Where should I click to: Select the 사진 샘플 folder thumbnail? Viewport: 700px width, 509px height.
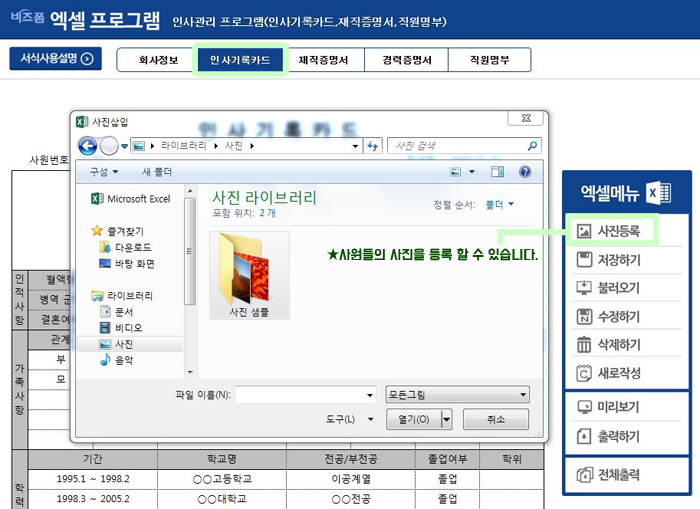(249, 275)
